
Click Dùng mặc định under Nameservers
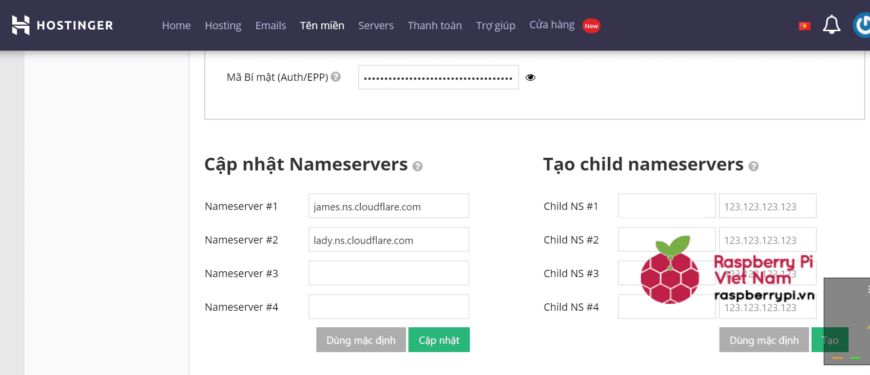[361, 340]
